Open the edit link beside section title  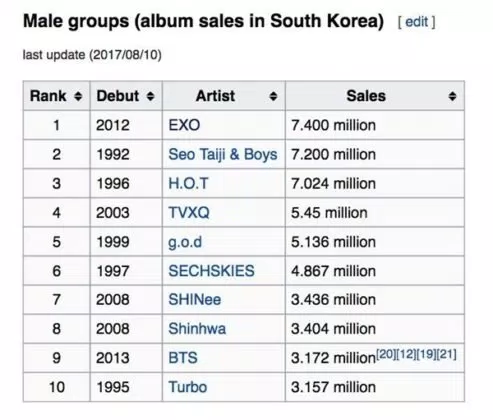point(416,22)
